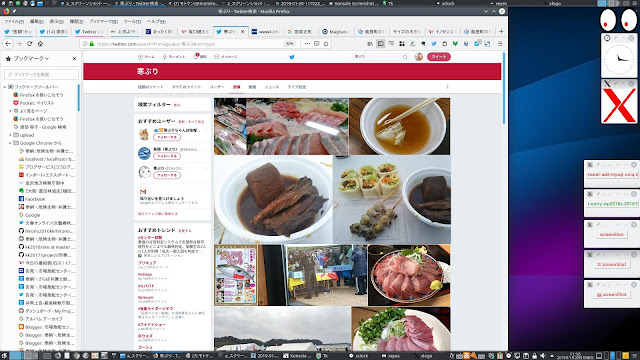Click the xclock analog clock face
This screenshot has width=640, height=360.
coord(619,59)
